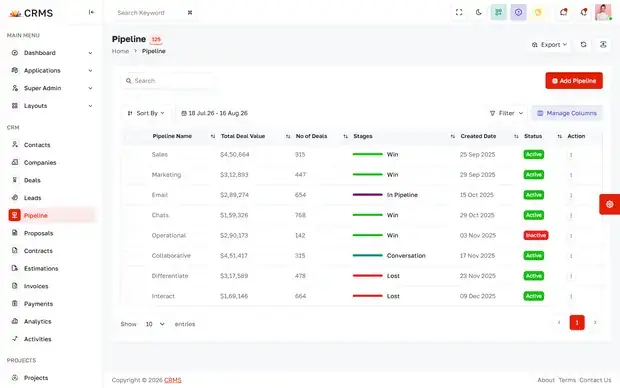The image size is (620, 388).
Task: Open the Sort By dropdown
Action: pos(146,113)
